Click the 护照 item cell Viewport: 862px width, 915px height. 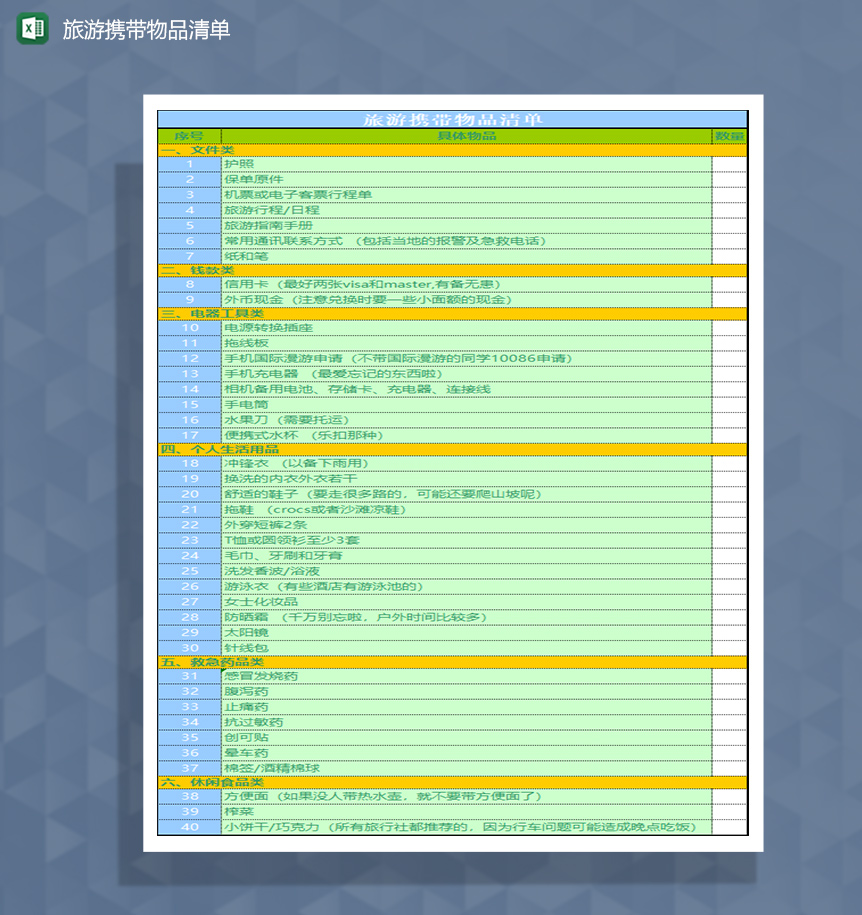click(x=466, y=164)
